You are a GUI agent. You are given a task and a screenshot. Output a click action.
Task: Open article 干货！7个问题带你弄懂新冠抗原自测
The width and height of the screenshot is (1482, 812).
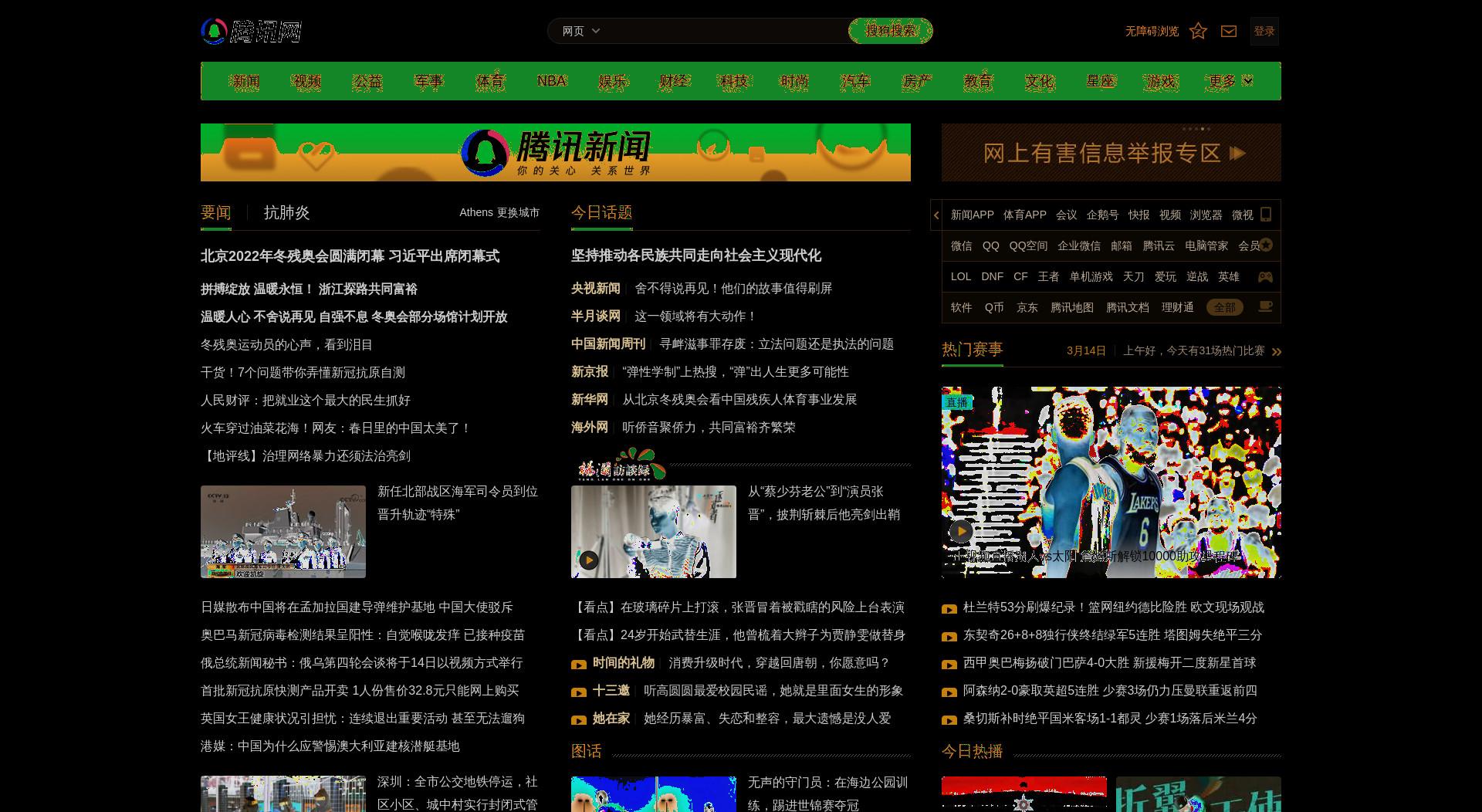click(303, 373)
